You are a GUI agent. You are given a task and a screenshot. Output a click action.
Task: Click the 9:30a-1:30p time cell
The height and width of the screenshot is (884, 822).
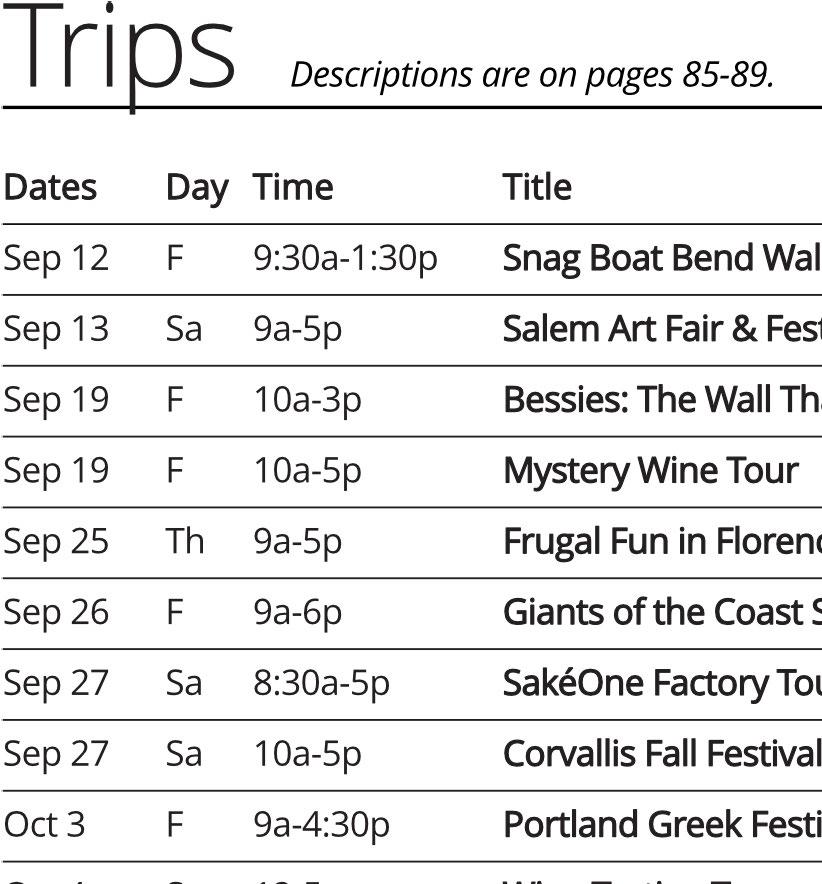click(x=345, y=259)
